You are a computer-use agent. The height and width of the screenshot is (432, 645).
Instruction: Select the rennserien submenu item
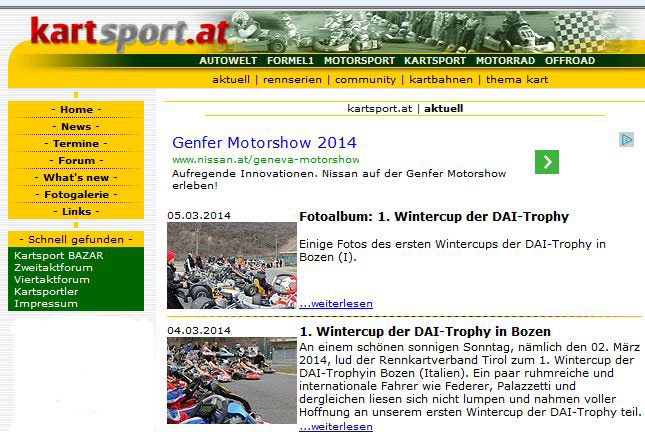point(292,79)
